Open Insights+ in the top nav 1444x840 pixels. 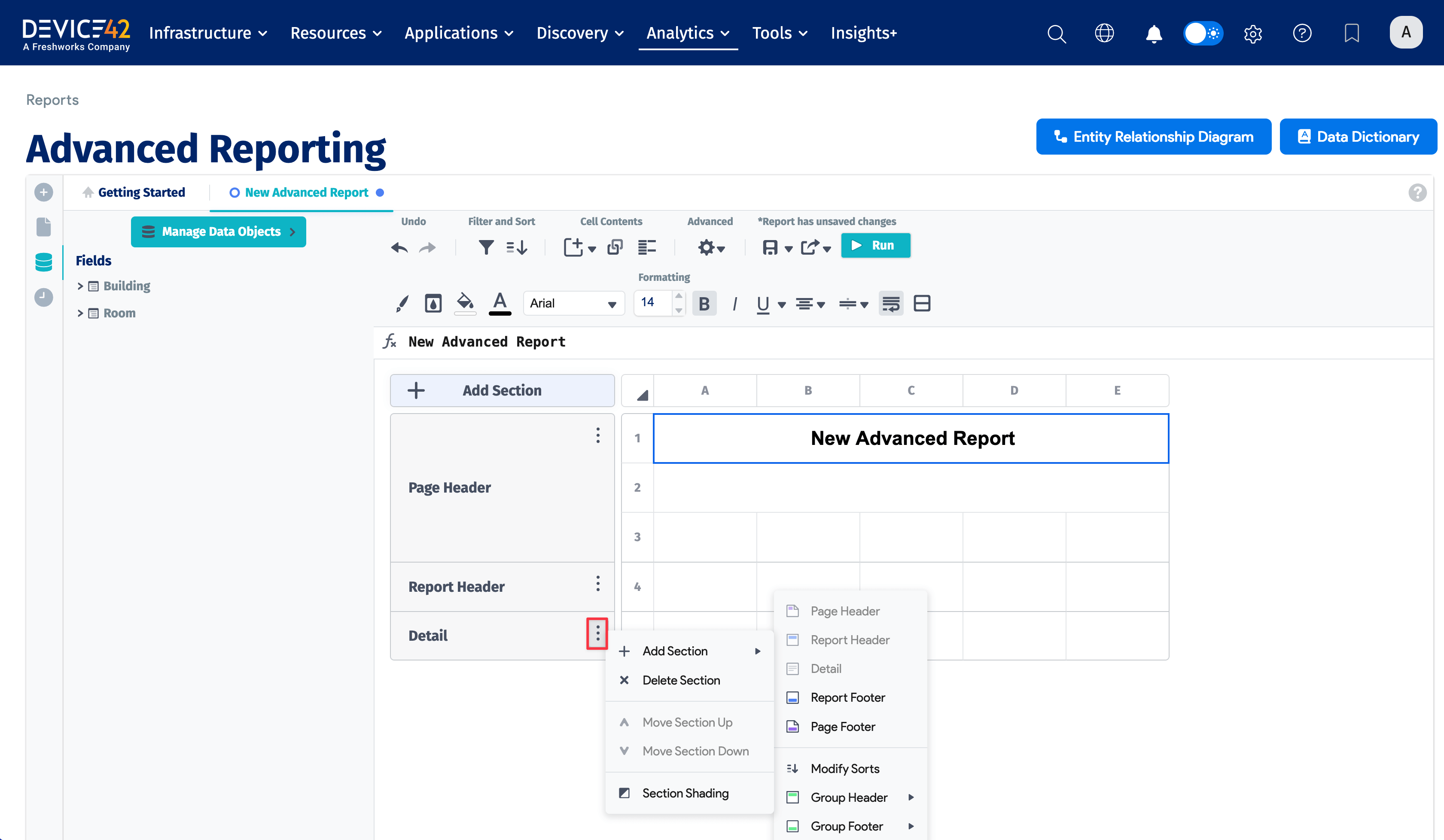click(864, 33)
